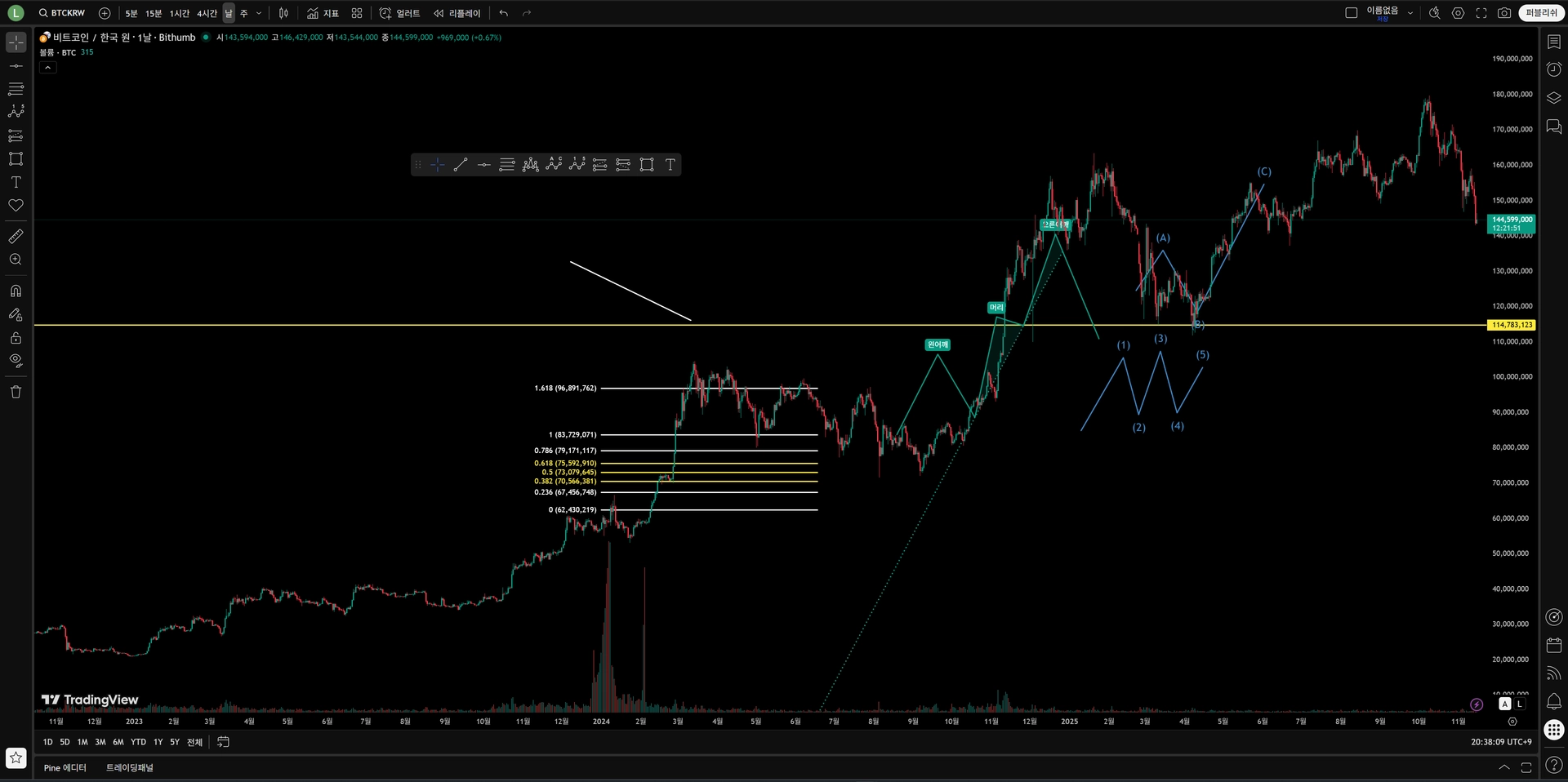Toggle auto scale A button
This screenshot has height=782, width=1568.
1505,704
